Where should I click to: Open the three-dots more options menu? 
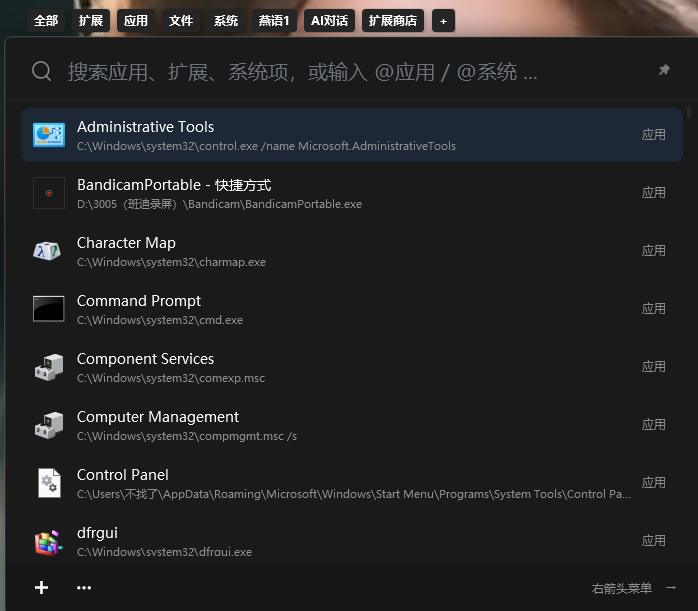coord(84,588)
